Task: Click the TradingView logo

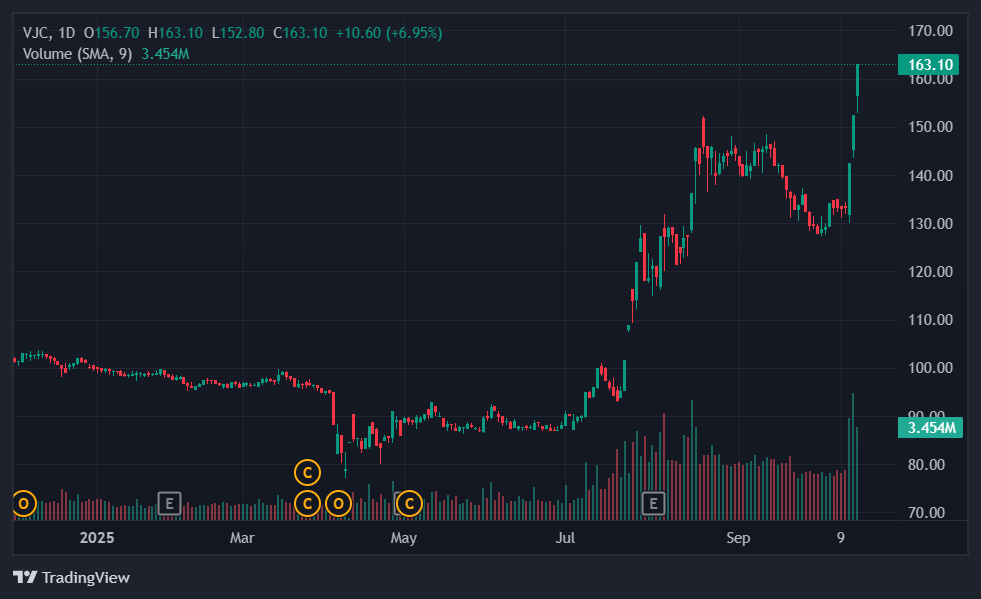Action: pos(72,577)
